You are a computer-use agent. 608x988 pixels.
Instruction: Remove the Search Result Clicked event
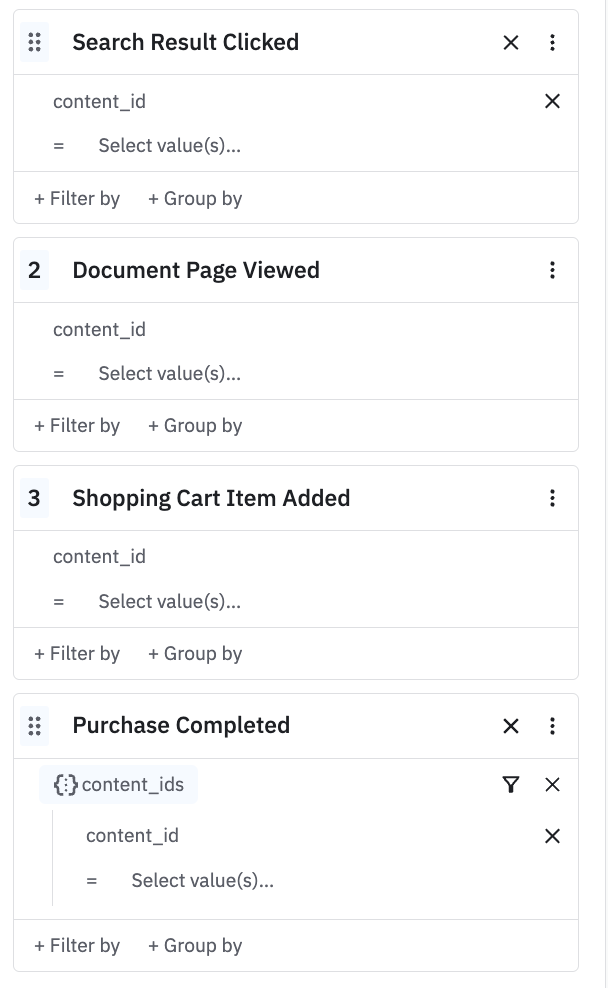coord(511,42)
